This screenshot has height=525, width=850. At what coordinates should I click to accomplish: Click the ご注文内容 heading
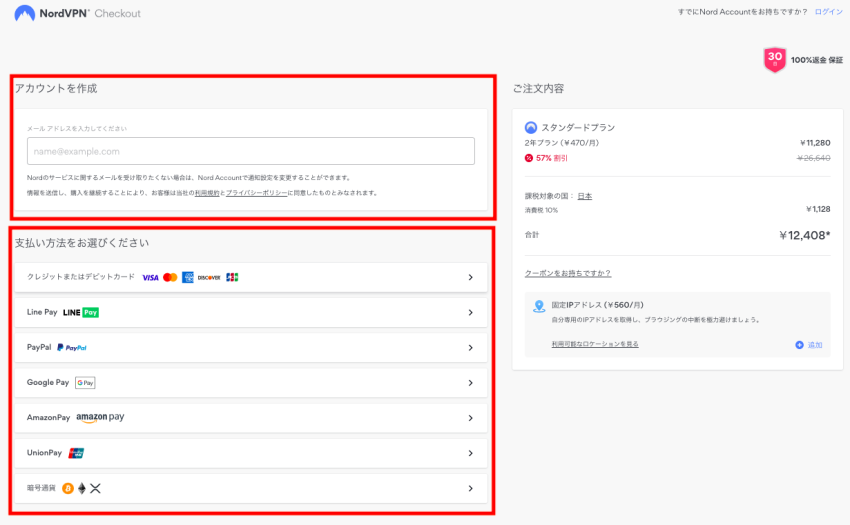[538, 88]
